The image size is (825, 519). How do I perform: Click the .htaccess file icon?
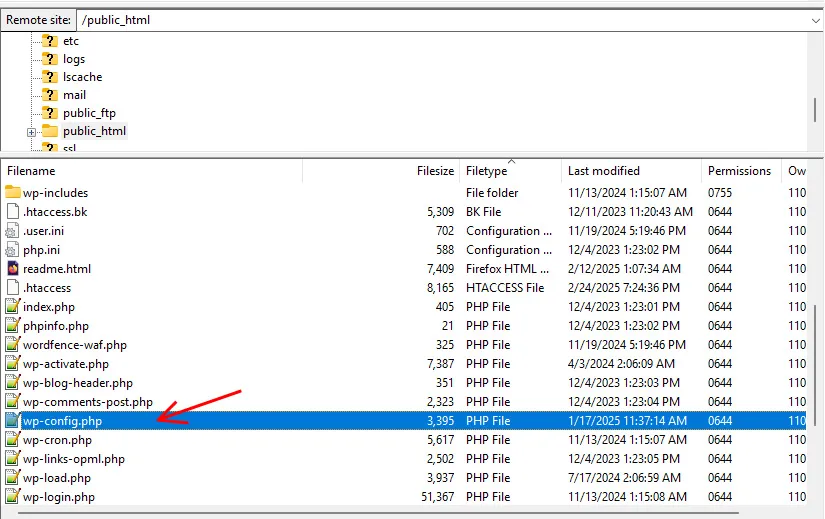point(13,287)
